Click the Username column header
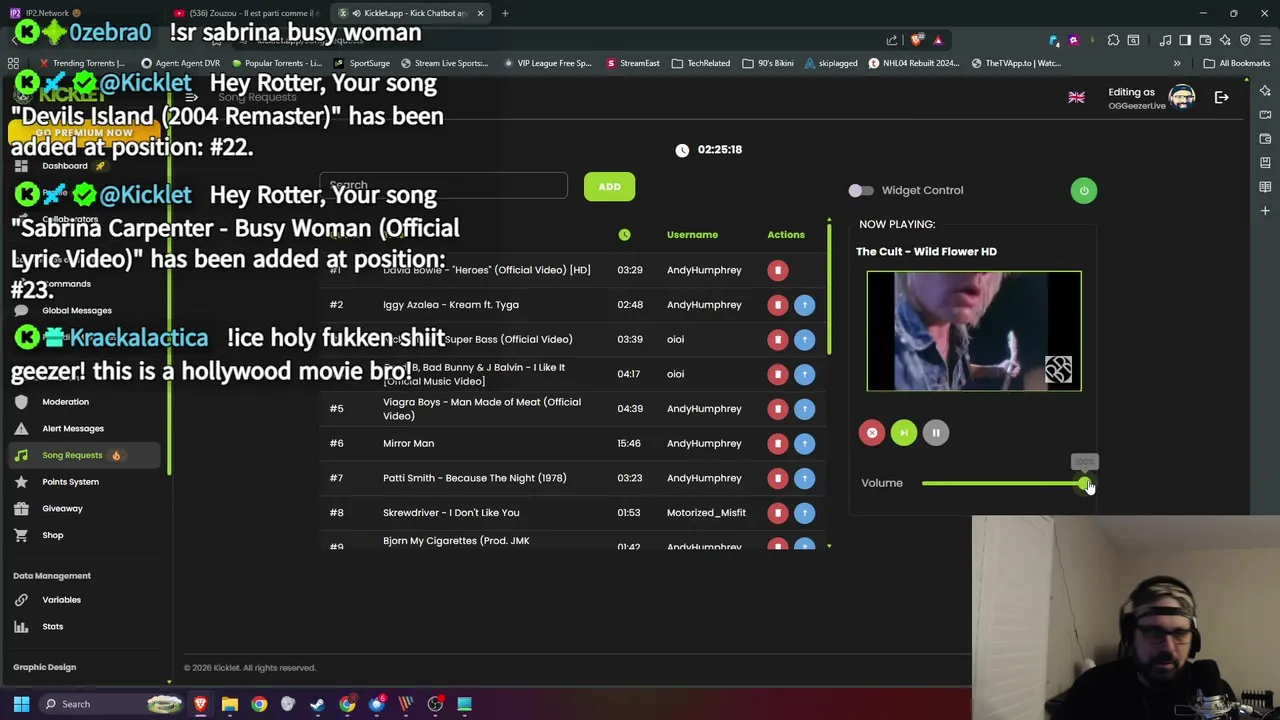The image size is (1280, 720). (x=692, y=235)
